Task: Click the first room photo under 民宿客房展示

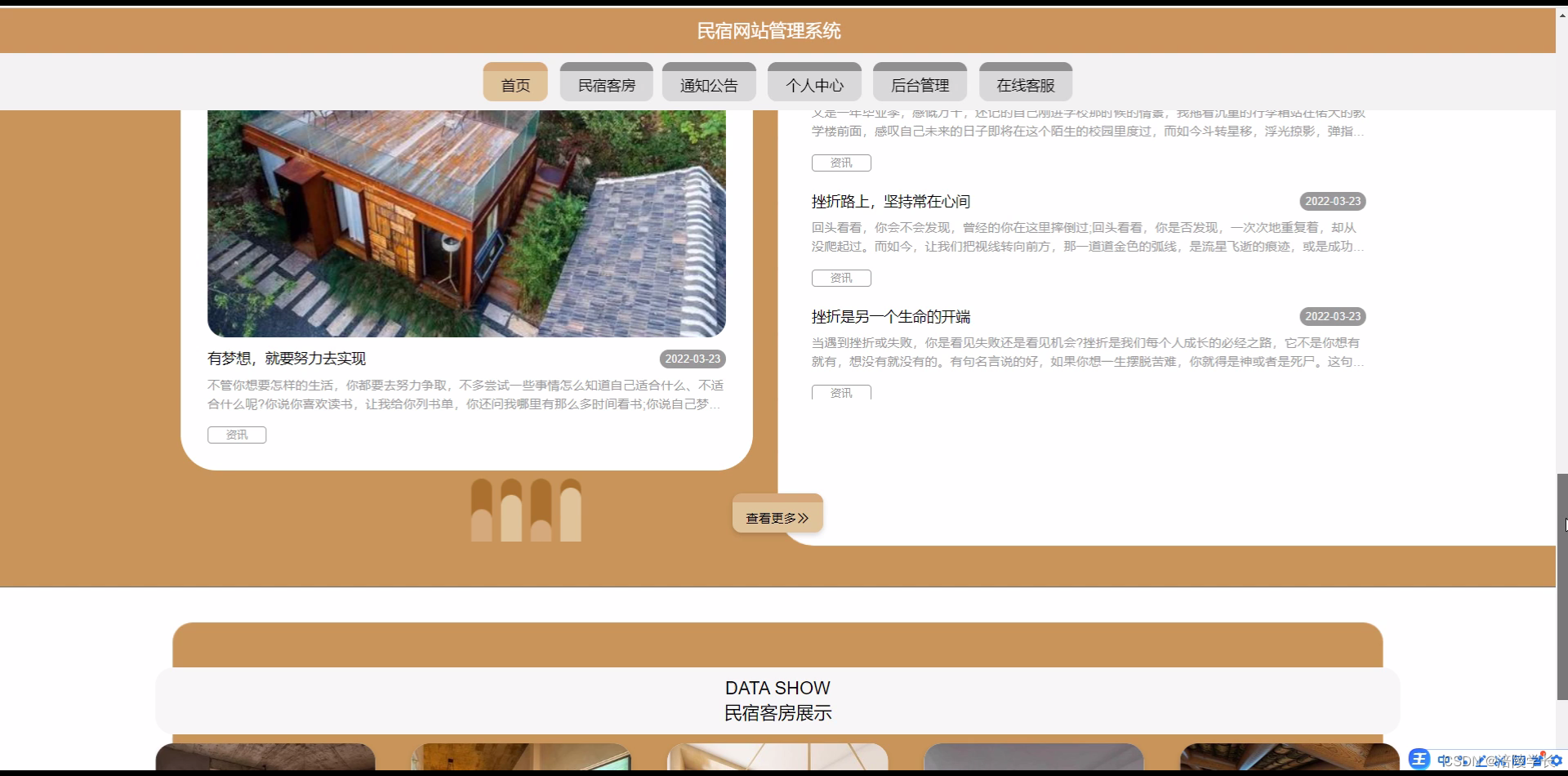Action: click(265, 760)
